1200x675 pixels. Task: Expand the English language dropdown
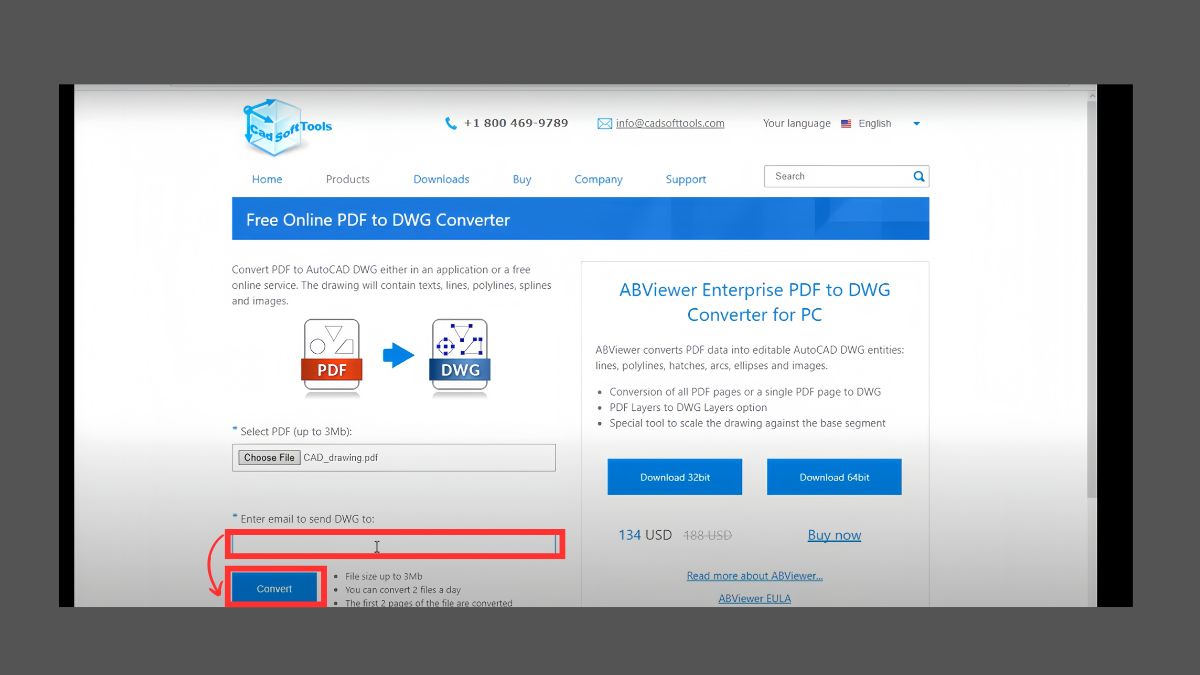[x=916, y=123]
